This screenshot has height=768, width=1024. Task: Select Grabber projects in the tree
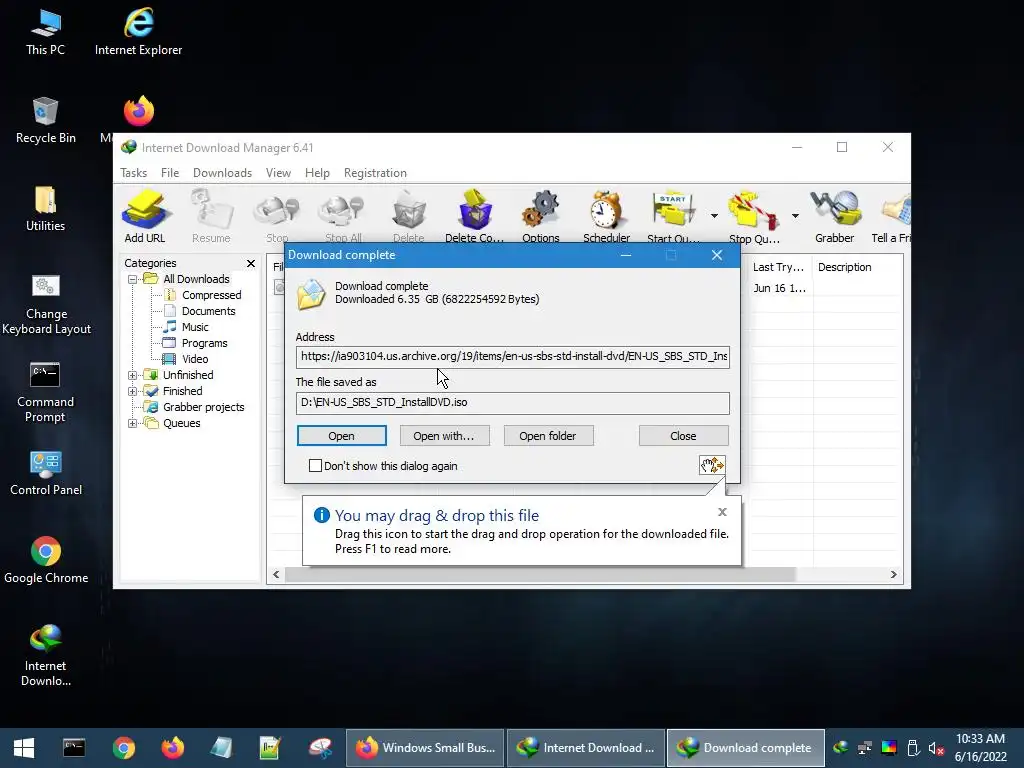[x=203, y=408]
